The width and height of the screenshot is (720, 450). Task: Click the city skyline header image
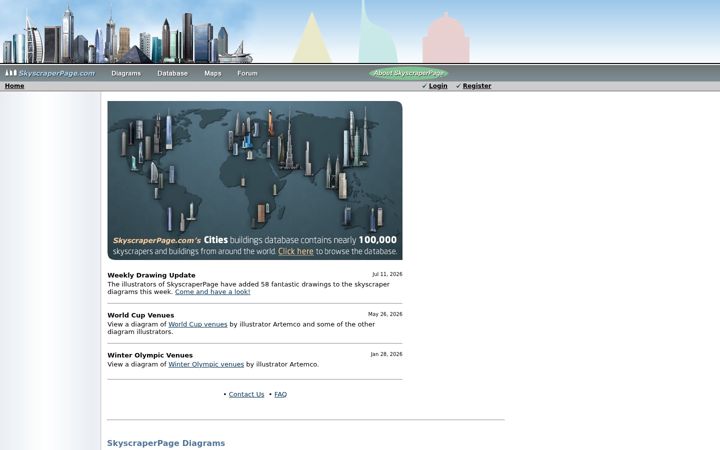click(x=128, y=34)
